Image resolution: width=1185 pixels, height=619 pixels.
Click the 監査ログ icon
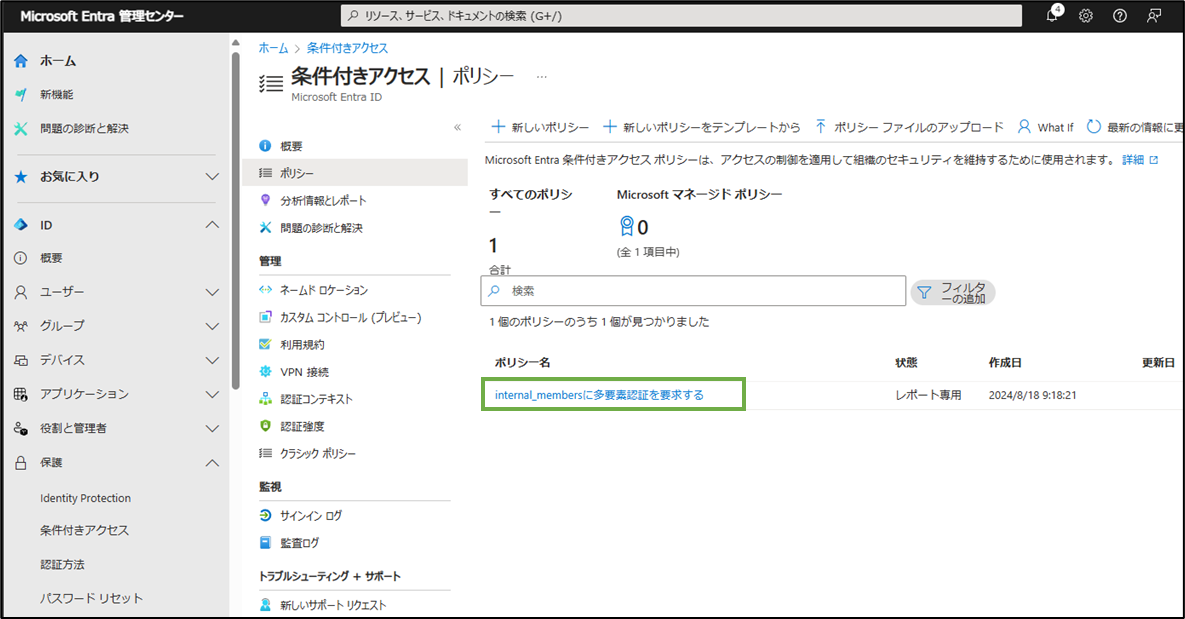265,543
